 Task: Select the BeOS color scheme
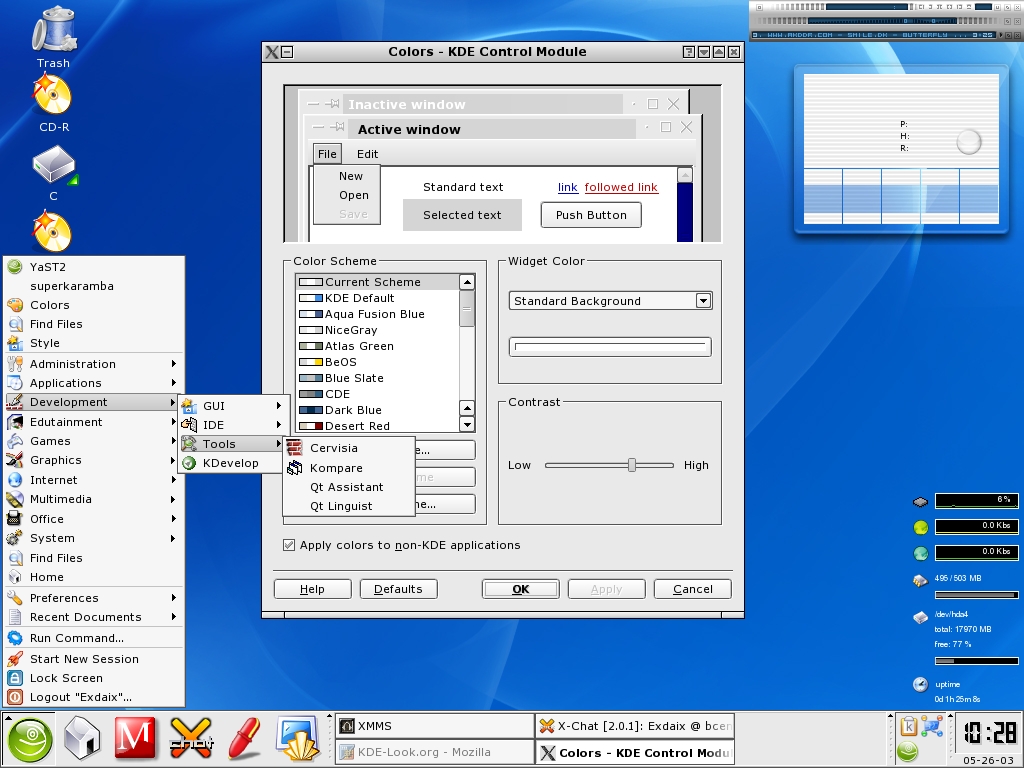(378, 362)
